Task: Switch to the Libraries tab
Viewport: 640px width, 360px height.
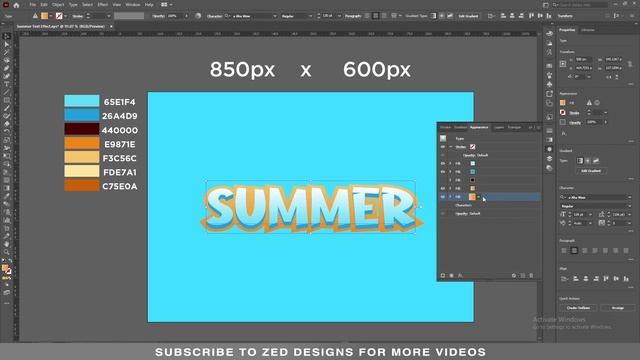Action: [588, 30]
